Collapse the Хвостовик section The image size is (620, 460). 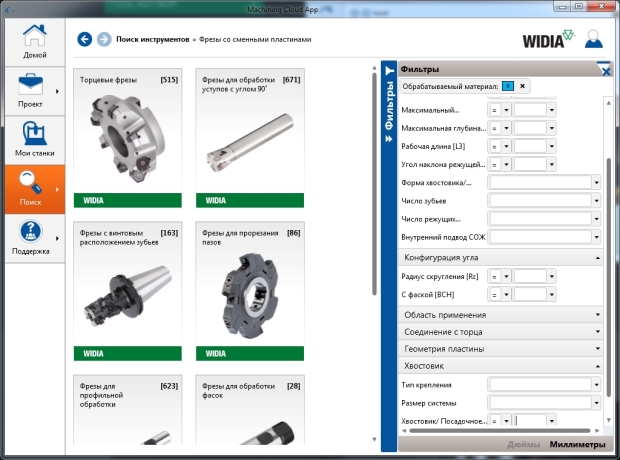point(501,366)
